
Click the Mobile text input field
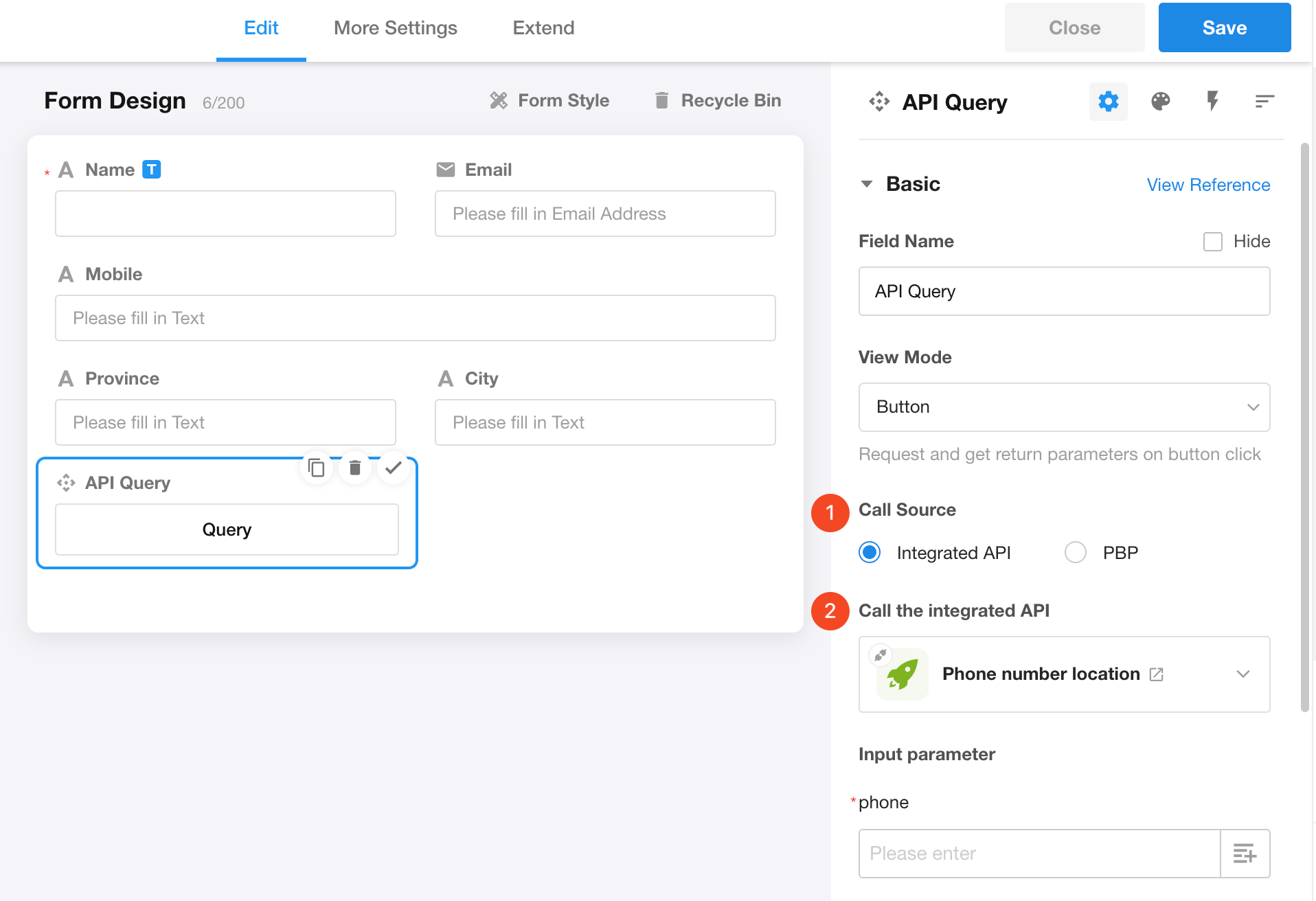pyautogui.click(x=415, y=318)
